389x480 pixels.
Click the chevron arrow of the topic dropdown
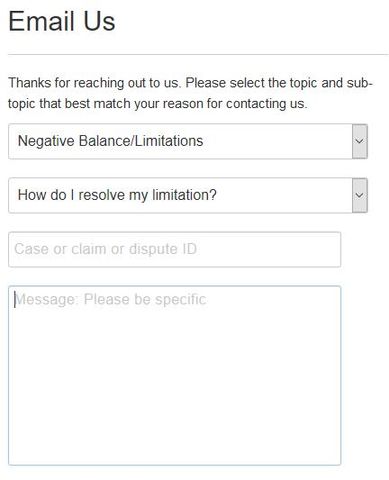[360, 141]
